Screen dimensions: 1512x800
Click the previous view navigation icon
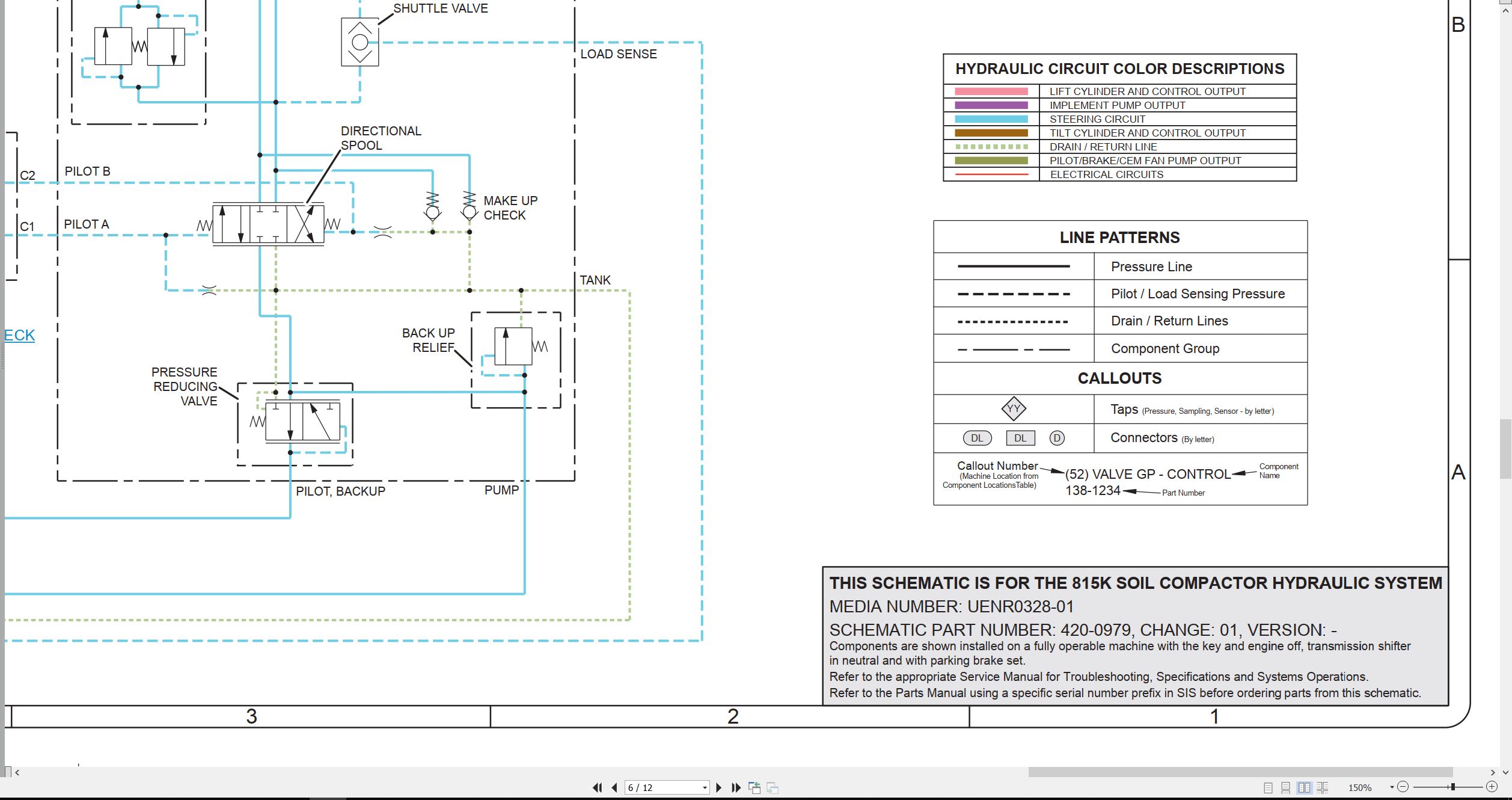coord(754,787)
